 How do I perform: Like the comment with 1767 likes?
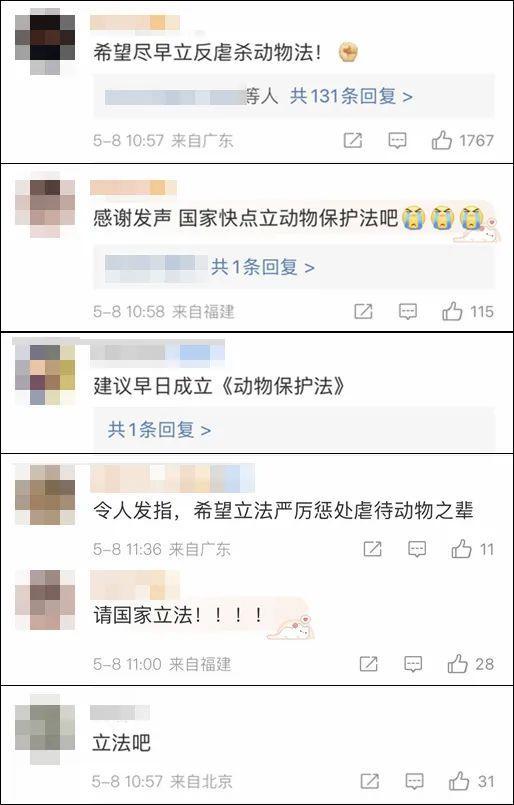(x=442, y=140)
